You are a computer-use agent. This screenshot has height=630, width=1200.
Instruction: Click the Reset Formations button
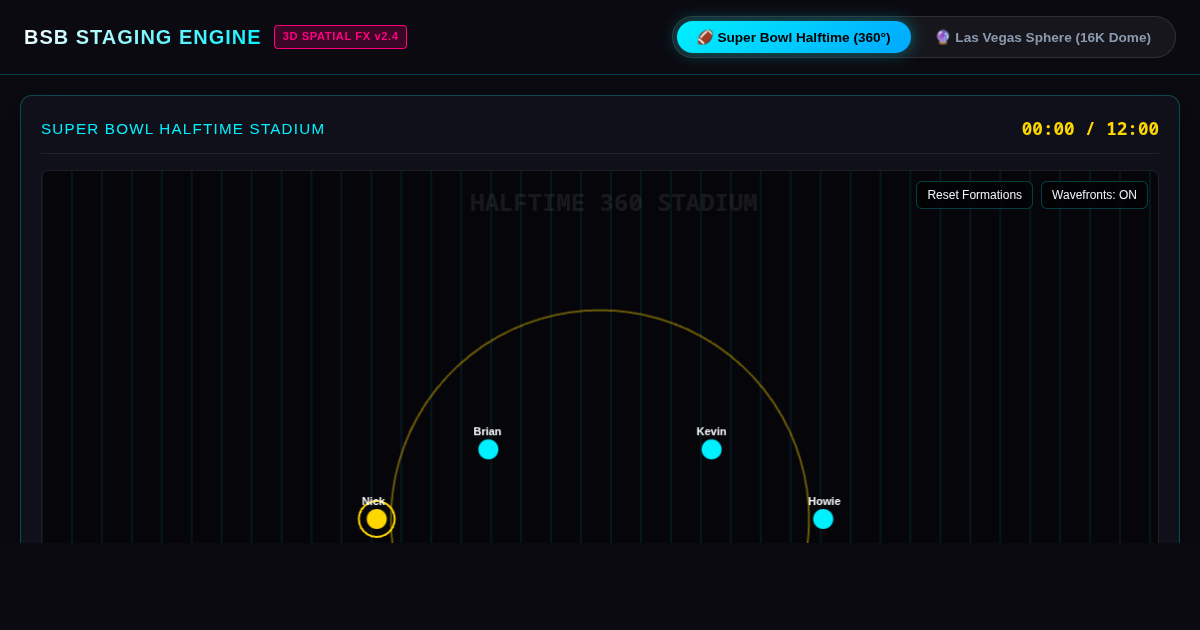(974, 195)
